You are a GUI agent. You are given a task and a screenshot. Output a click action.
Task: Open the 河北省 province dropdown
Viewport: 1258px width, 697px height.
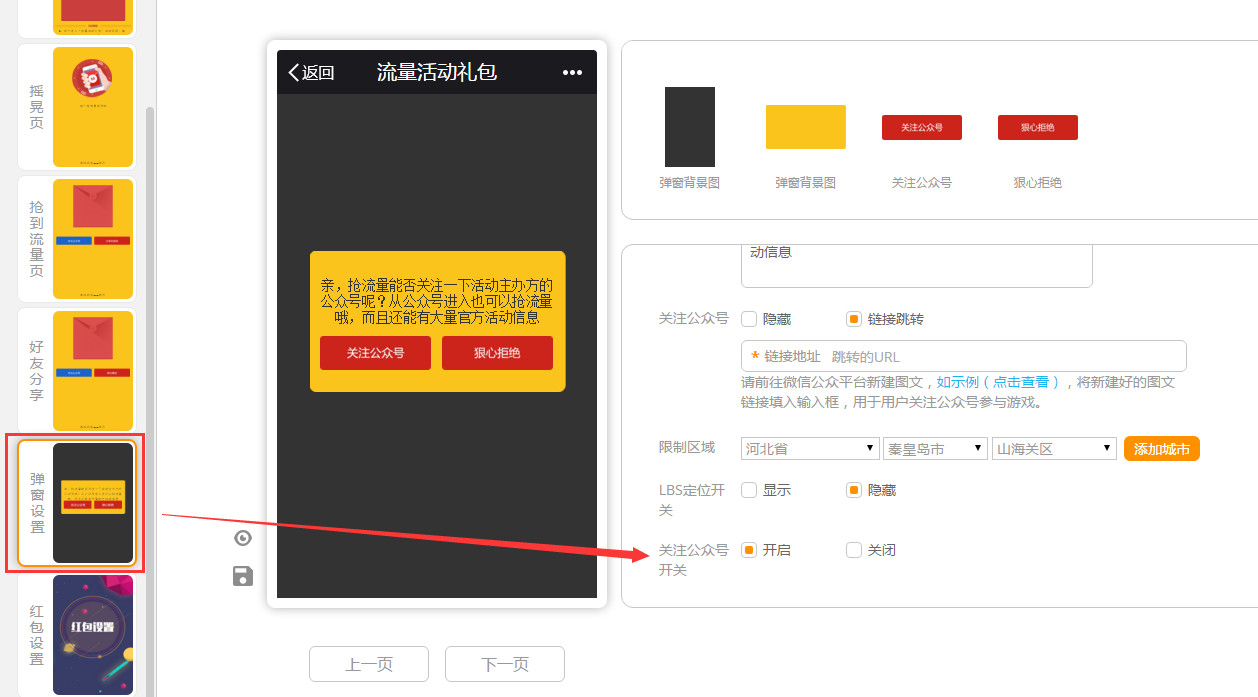tap(810, 449)
